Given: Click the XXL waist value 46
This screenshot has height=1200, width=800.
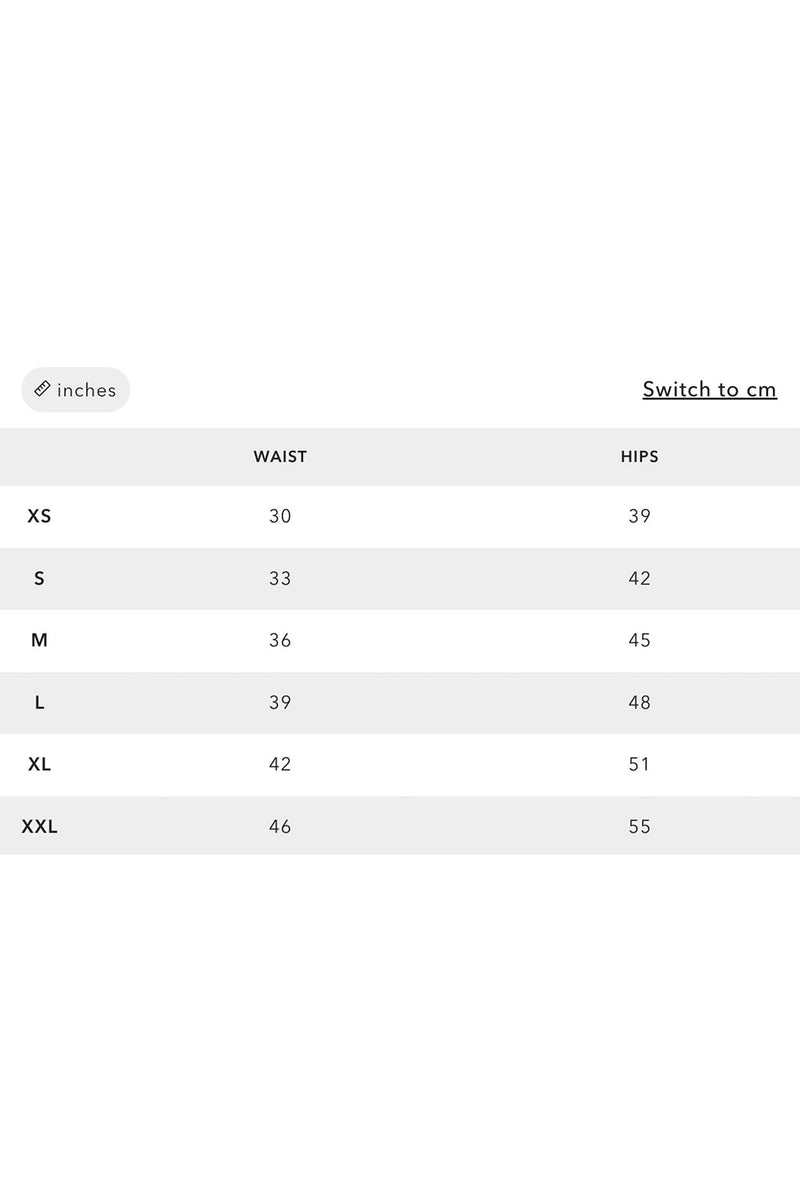Looking at the screenshot, I should (x=280, y=827).
